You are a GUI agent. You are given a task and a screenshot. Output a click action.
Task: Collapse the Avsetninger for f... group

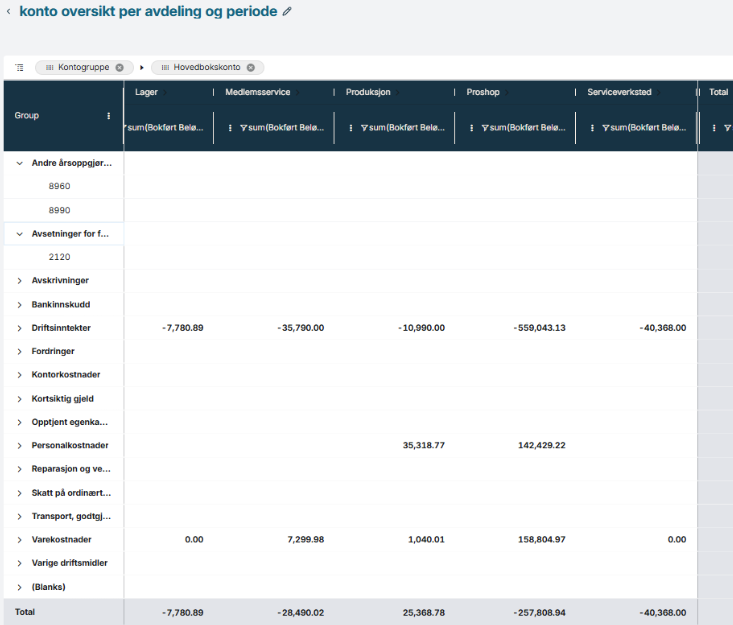coord(19,234)
